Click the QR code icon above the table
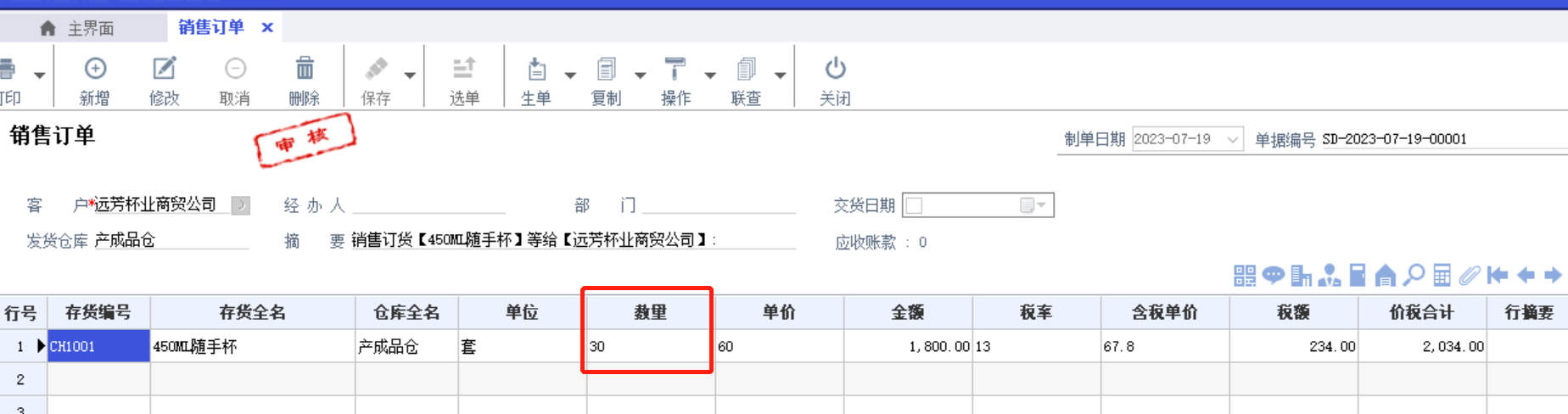Viewport: 1568px width, 414px height. tap(1245, 276)
